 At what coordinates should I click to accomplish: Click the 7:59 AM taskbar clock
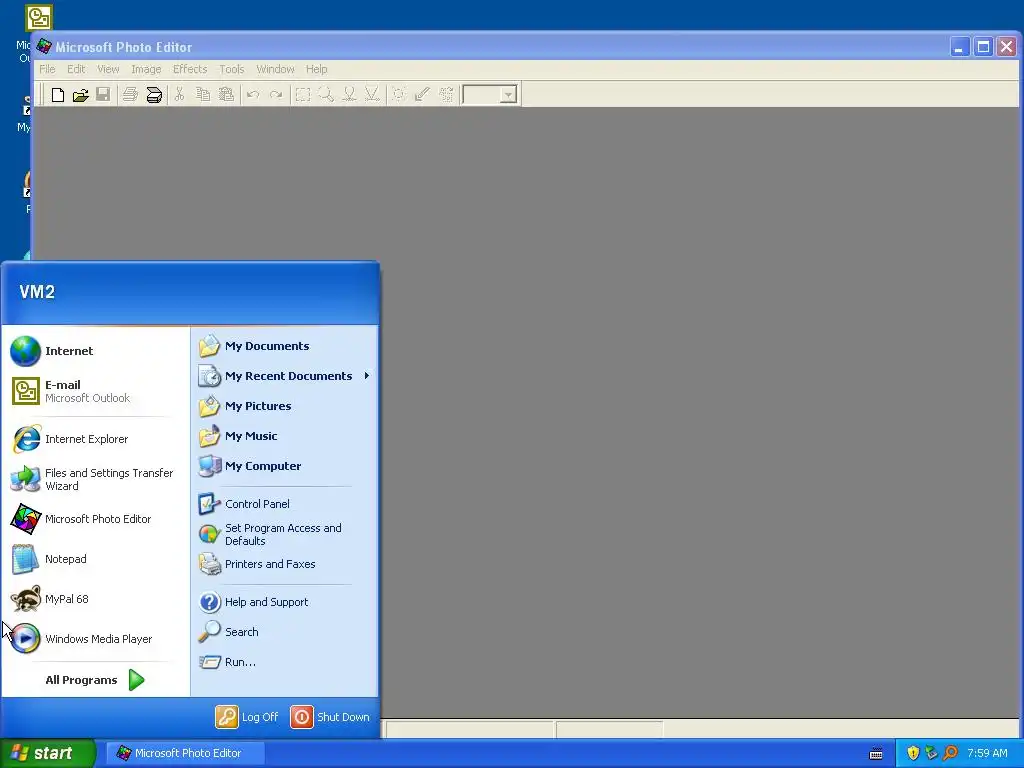click(987, 754)
